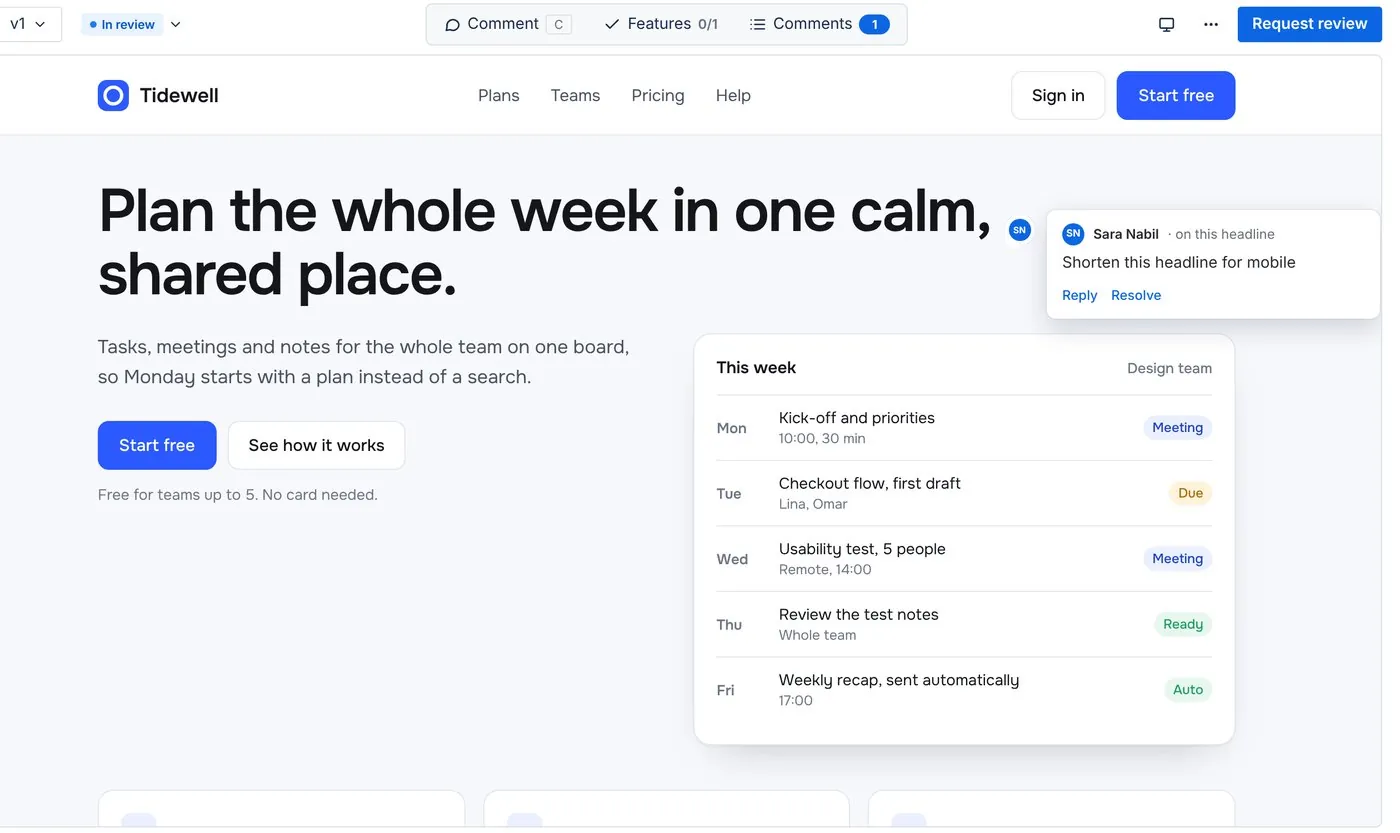Viewport: 1400px width, 833px height.
Task: Open the Teams nav link
Action: pos(575,95)
